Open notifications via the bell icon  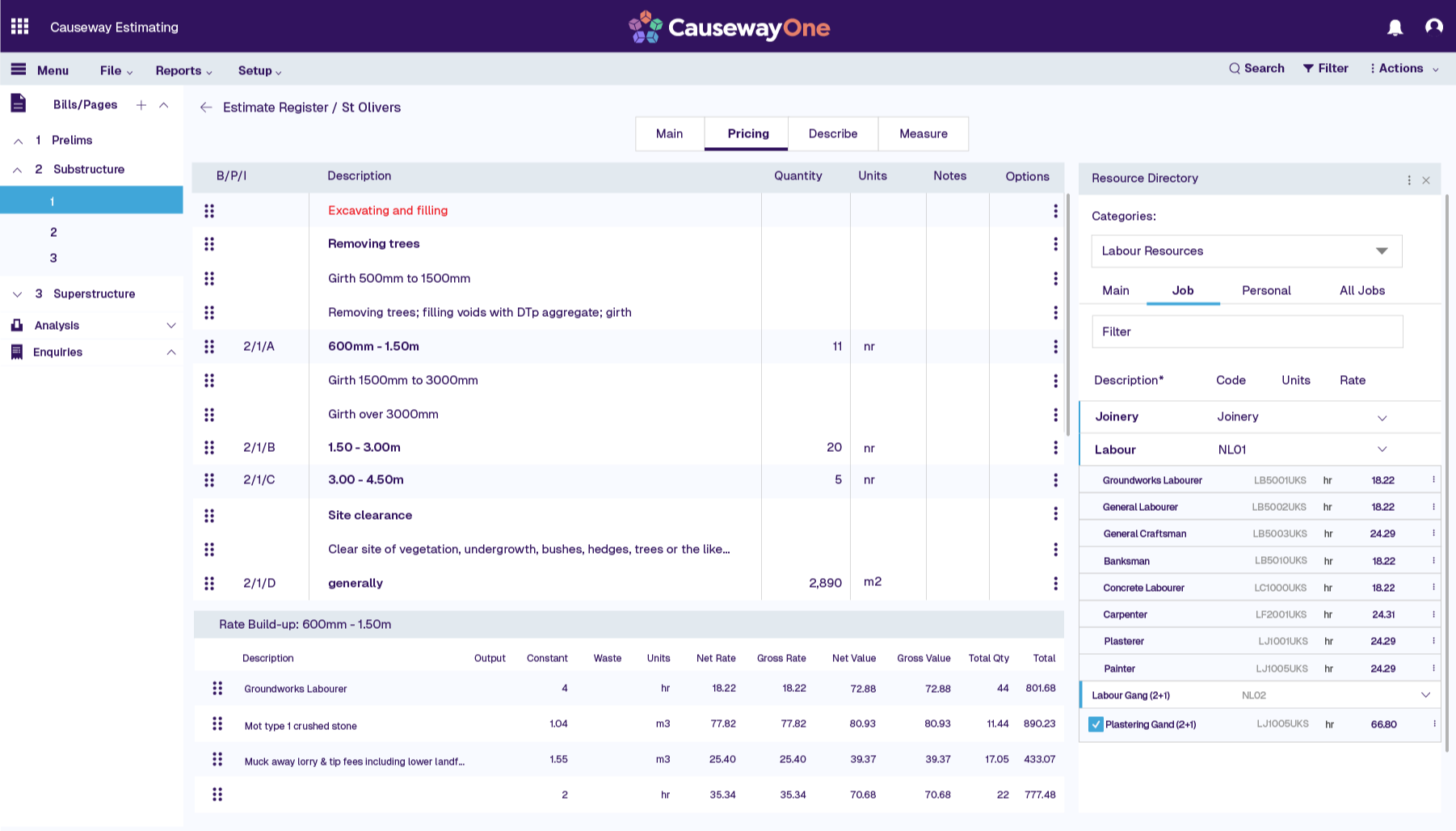1394,27
